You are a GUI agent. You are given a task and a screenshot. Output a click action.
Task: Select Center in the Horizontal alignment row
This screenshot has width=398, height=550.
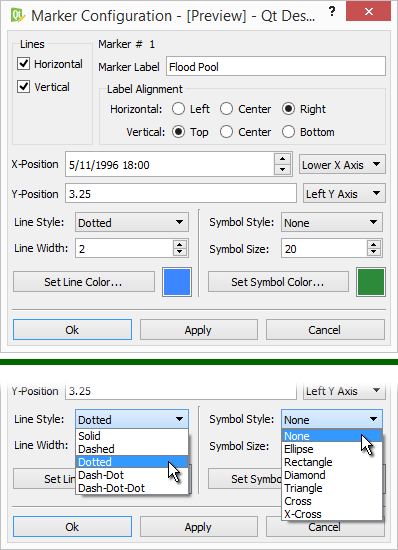click(x=227, y=109)
